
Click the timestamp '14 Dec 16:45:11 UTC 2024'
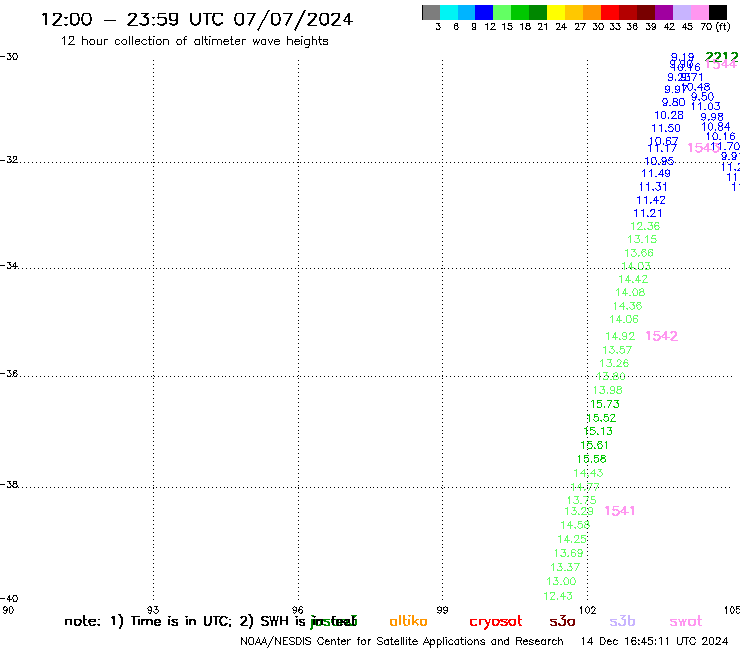(x=654, y=641)
